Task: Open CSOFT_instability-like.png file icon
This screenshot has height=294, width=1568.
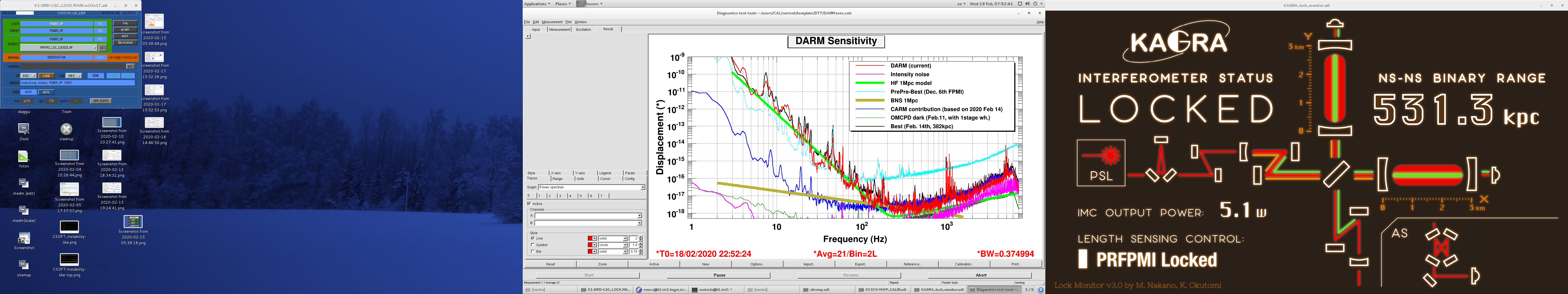Action: point(69,226)
